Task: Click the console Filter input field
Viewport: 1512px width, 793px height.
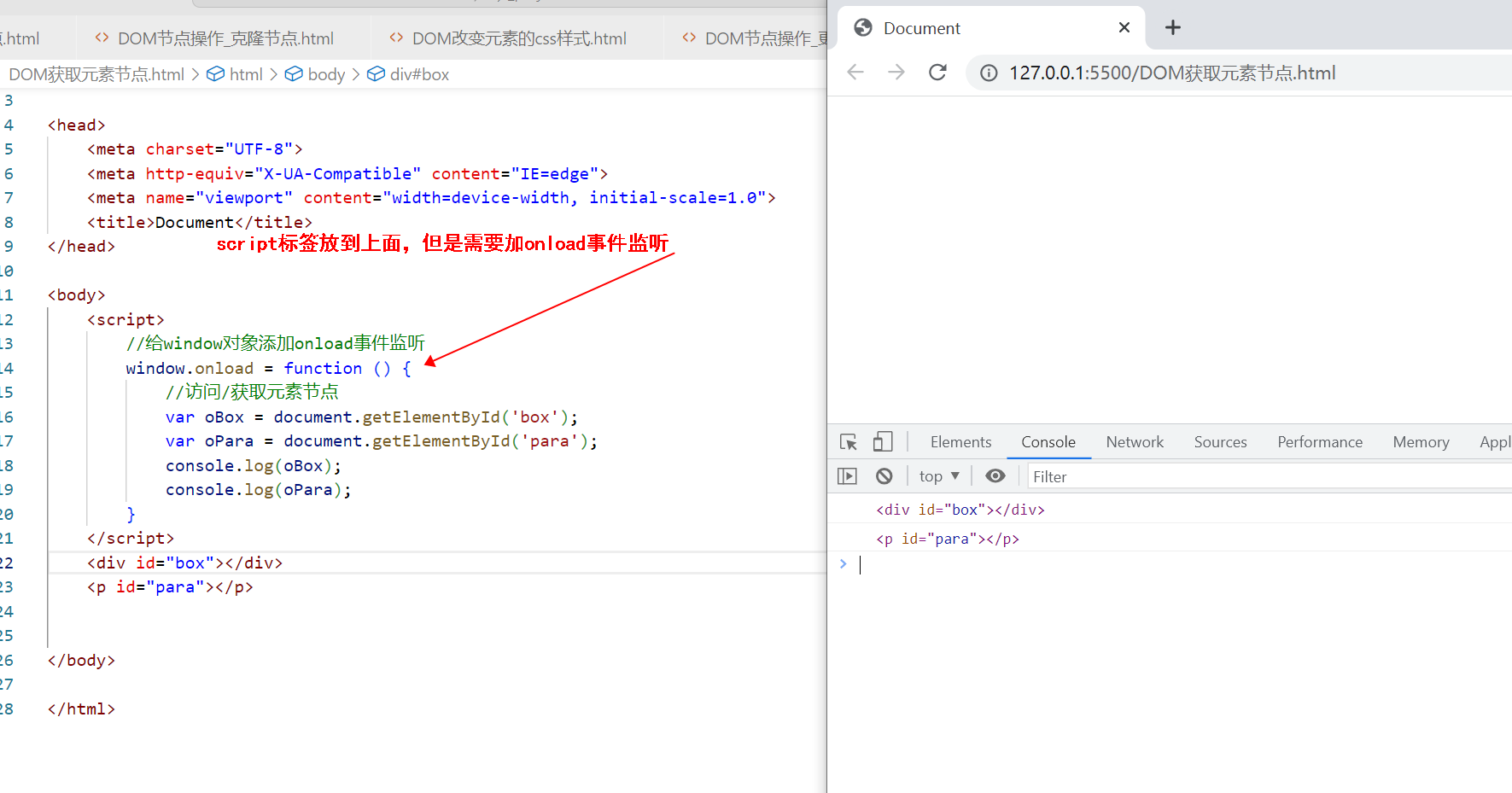Action: tap(1268, 476)
